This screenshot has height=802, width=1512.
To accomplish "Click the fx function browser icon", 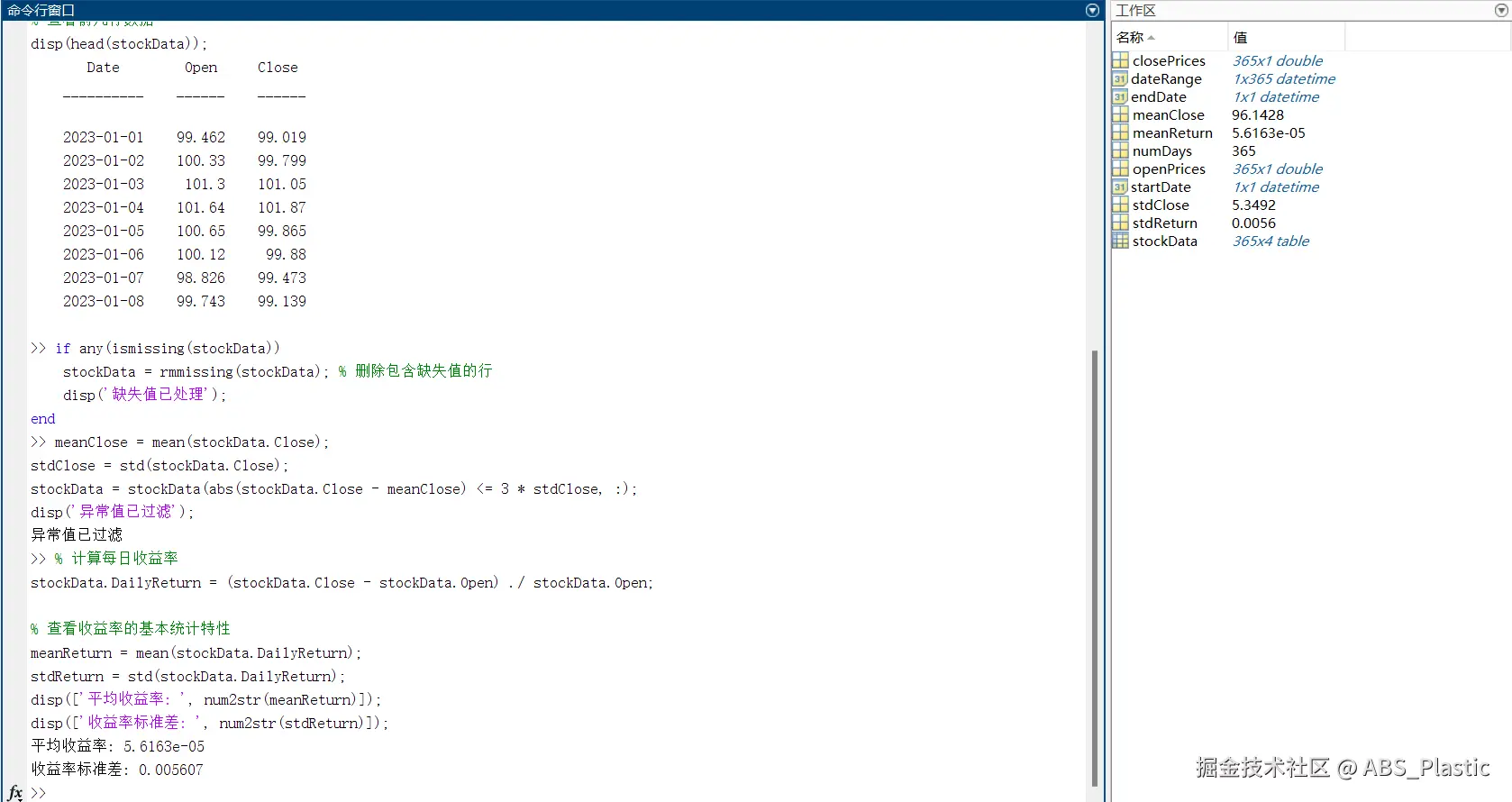I will 15,793.
